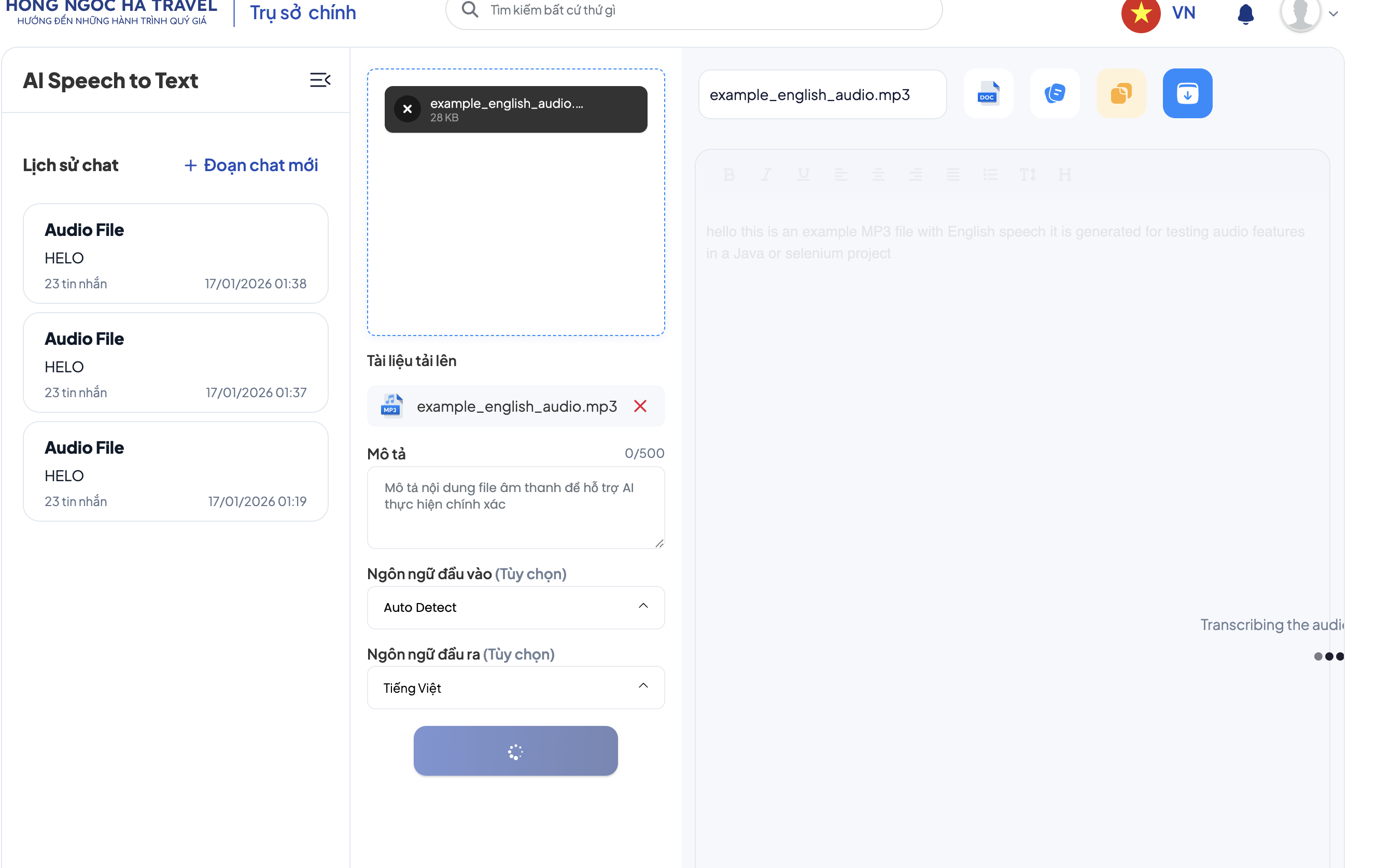This screenshot has height=868, width=1376.
Task: Click the blue download icon button
Action: click(1187, 93)
